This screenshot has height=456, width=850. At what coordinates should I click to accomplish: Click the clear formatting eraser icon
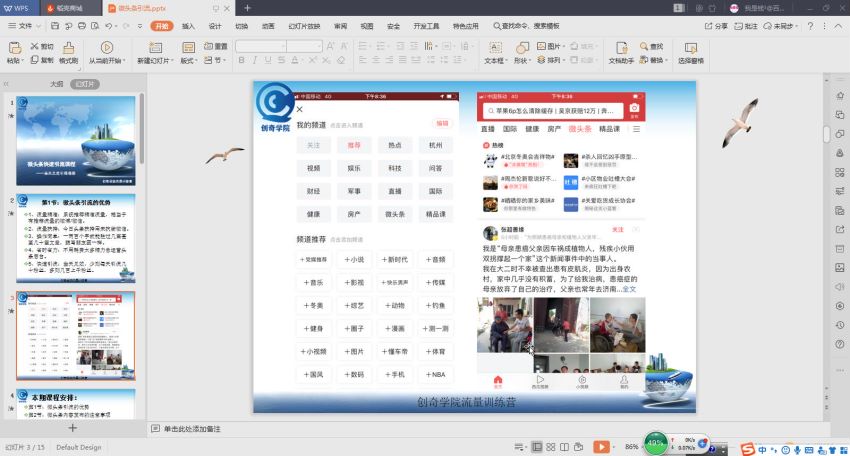[x=341, y=60]
